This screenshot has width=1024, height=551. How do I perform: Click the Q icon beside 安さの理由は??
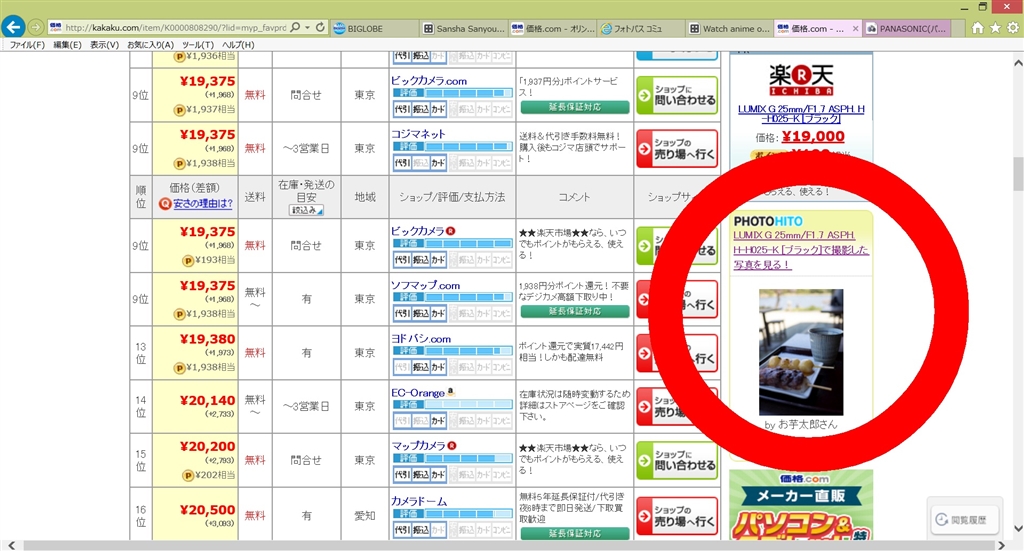point(165,204)
